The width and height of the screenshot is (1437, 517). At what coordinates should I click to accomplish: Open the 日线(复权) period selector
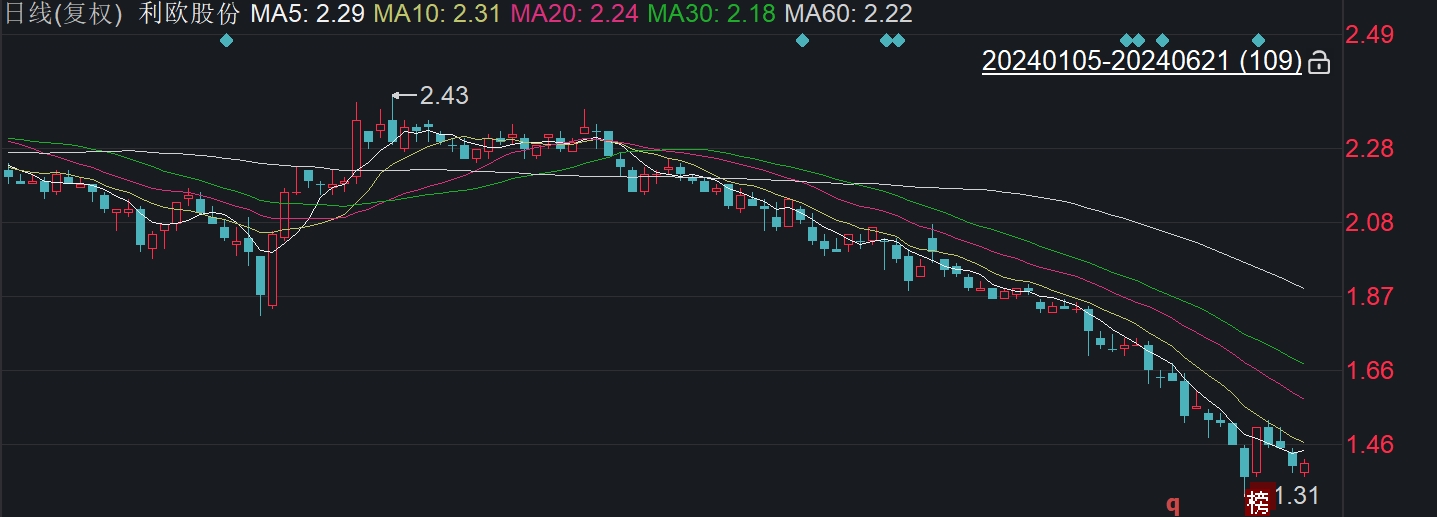62,14
